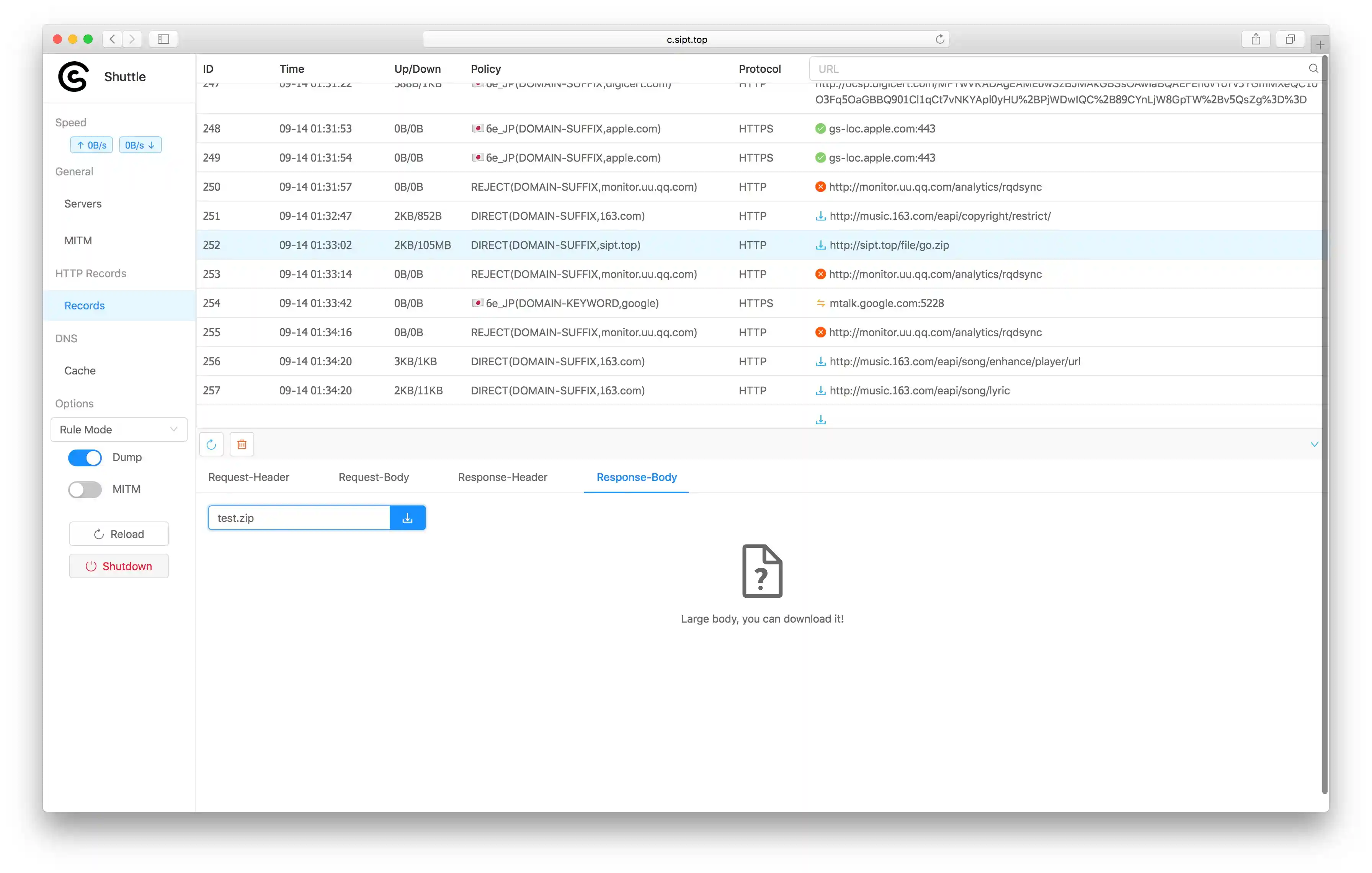Open the Rule Mode dropdown
This screenshot has width=1372, height=873.
(x=119, y=430)
